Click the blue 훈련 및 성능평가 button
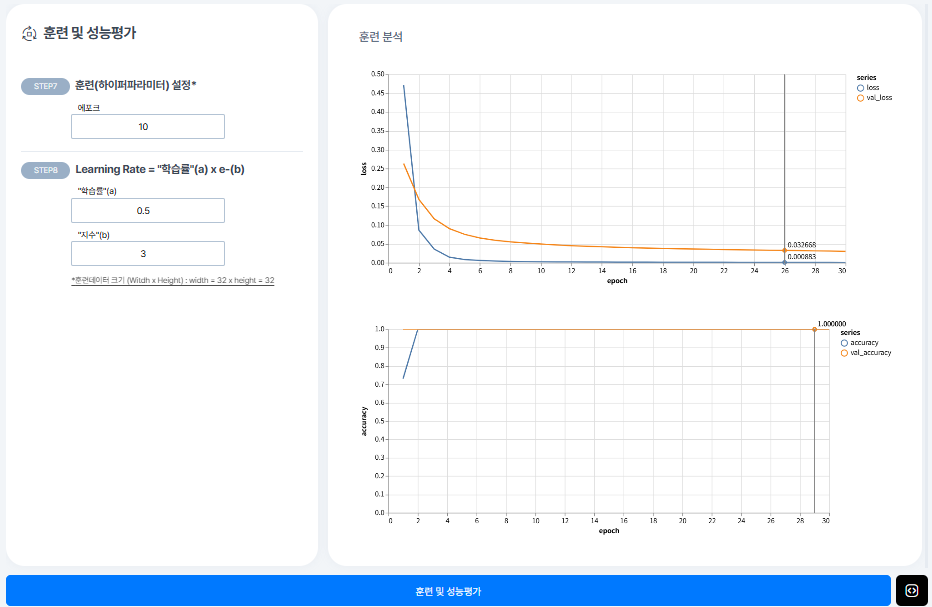 pyautogui.click(x=448, y=591)
